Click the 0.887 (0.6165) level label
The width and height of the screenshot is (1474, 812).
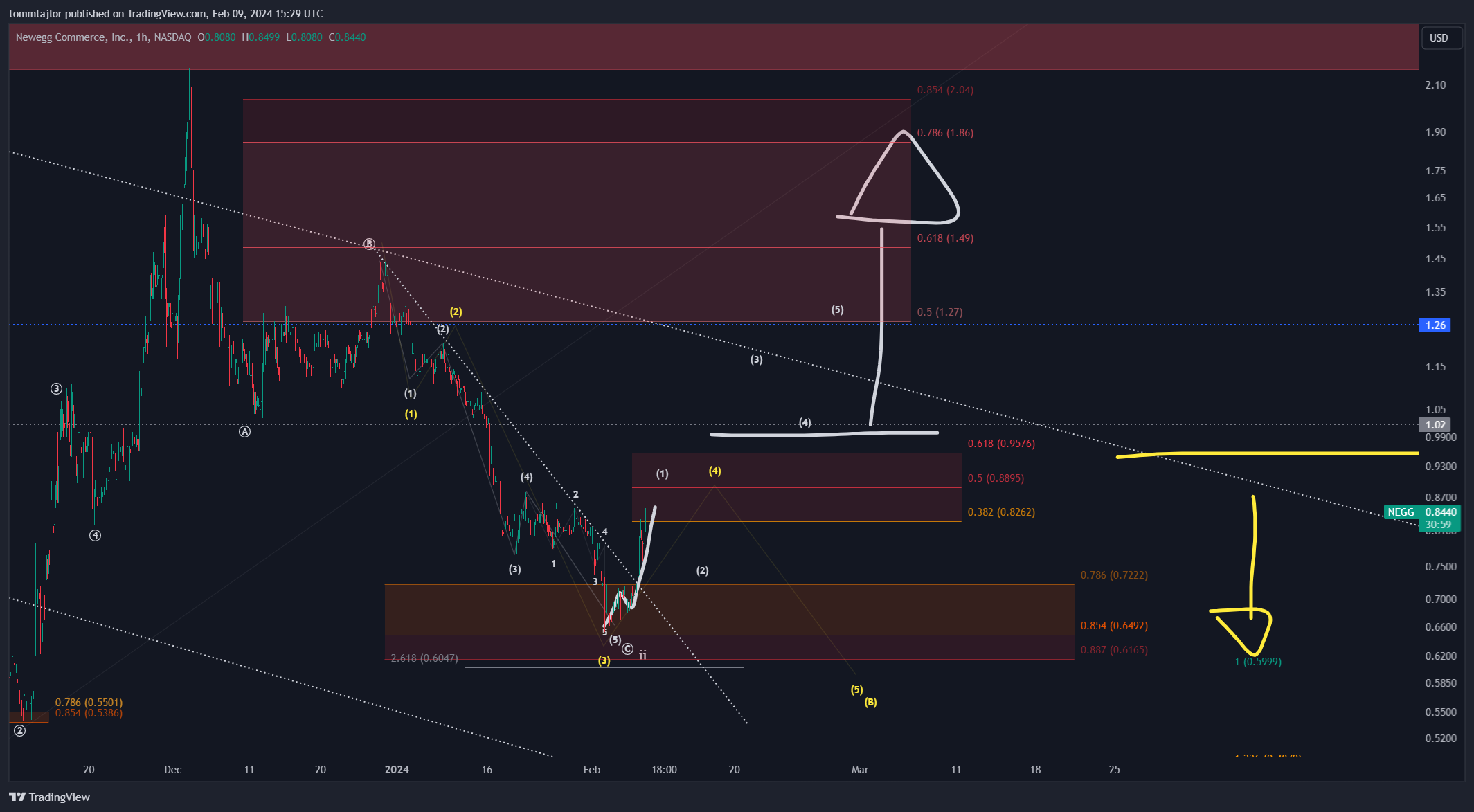tap(1114, 650)
